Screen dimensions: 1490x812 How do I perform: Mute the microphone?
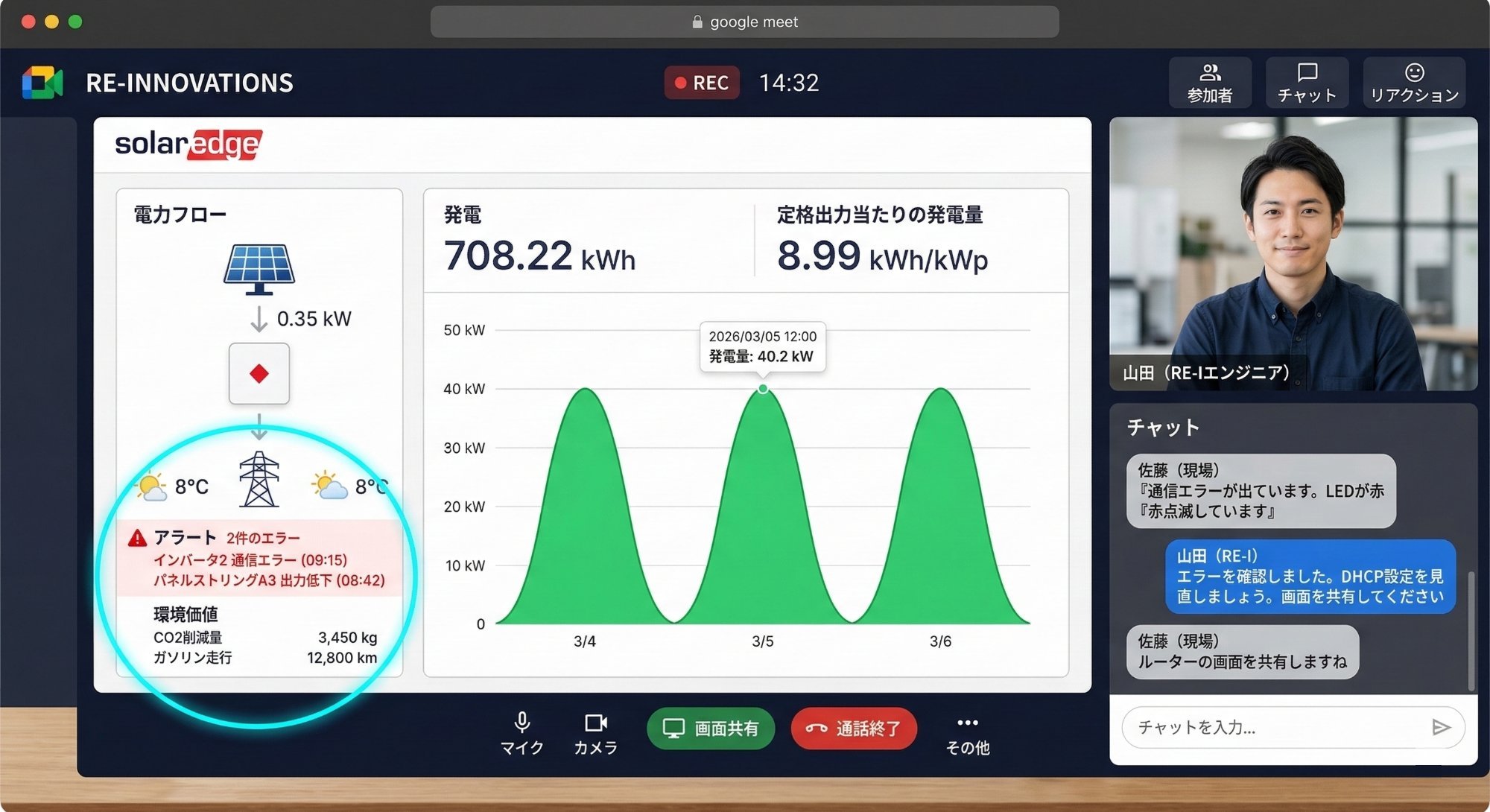pyautogui.click(x=521, y=729)
